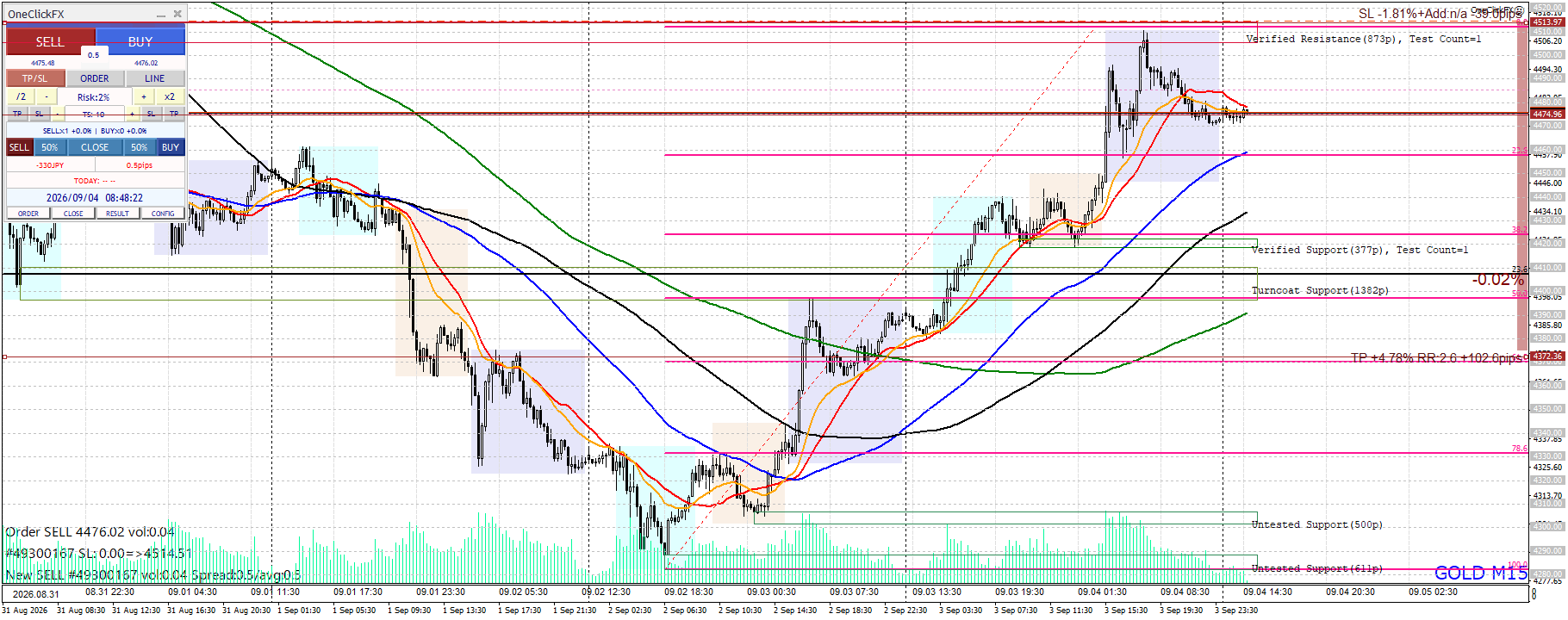This screenshot has width=1568, height=620.
Task: Close 50% of buy positions
Action: point(140,147)
